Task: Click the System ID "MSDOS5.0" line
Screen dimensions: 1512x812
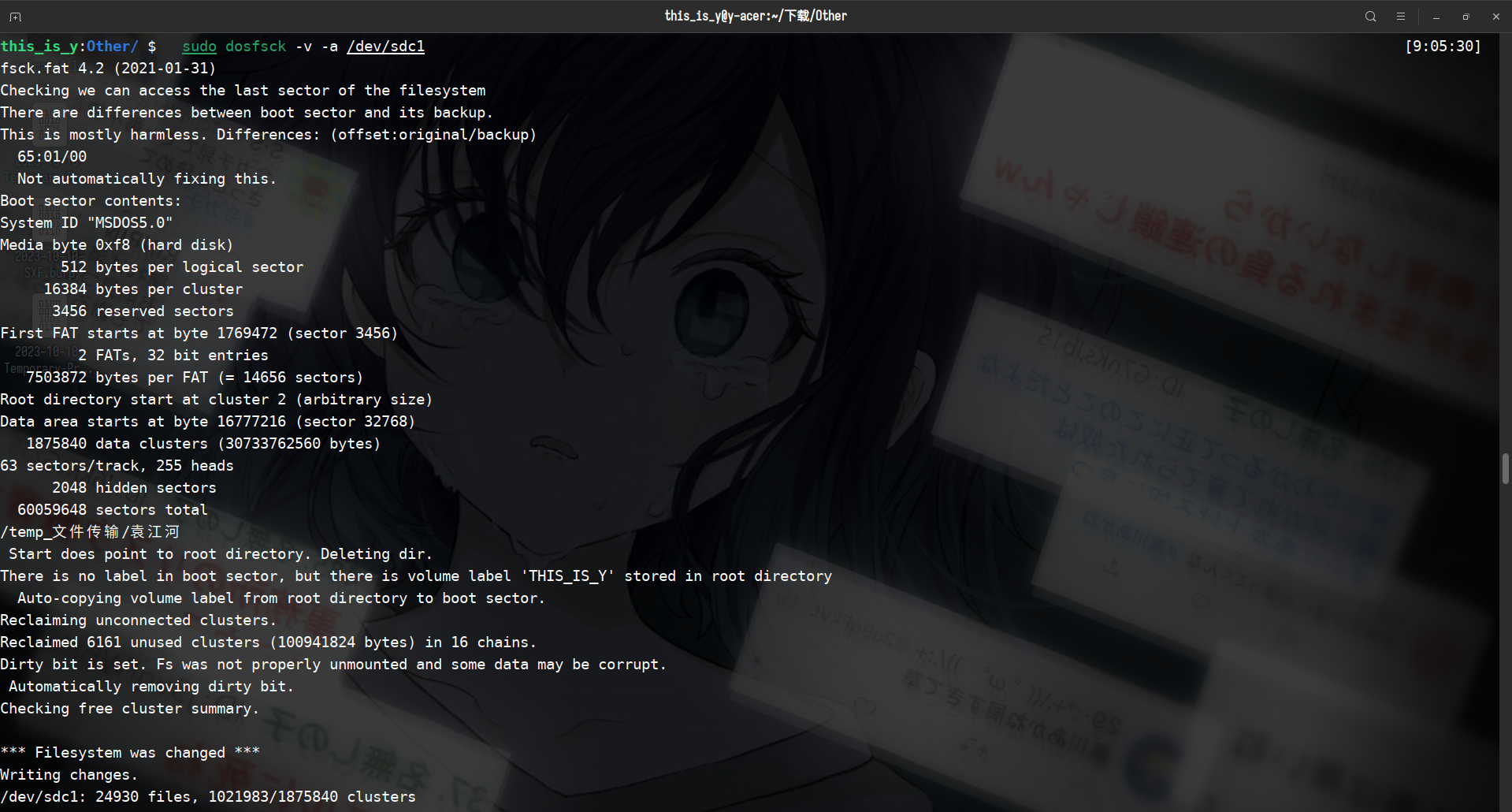Action: [87, 223]
